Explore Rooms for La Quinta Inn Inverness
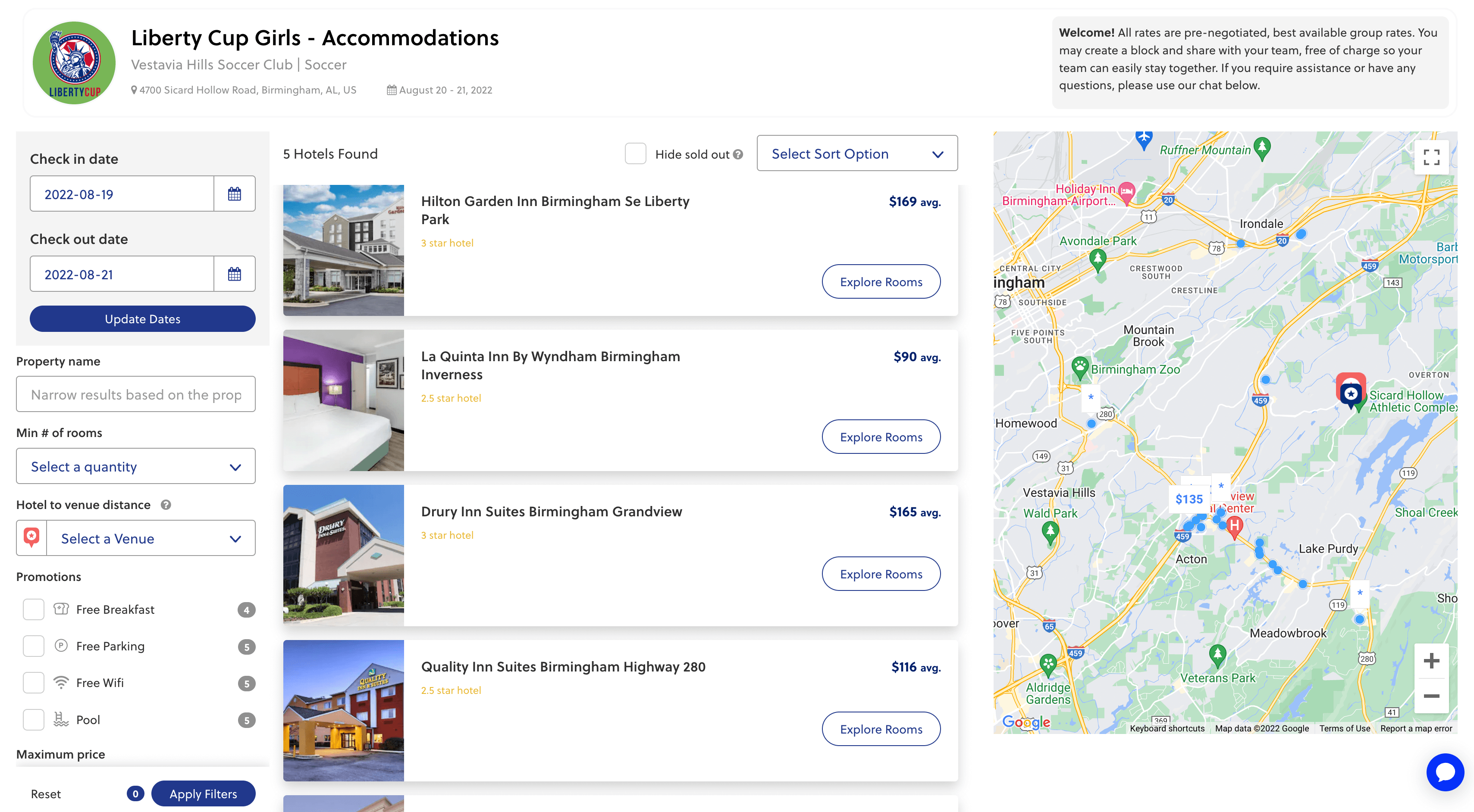This screenshot has width=1474, height=812. [x=881, y=437]
